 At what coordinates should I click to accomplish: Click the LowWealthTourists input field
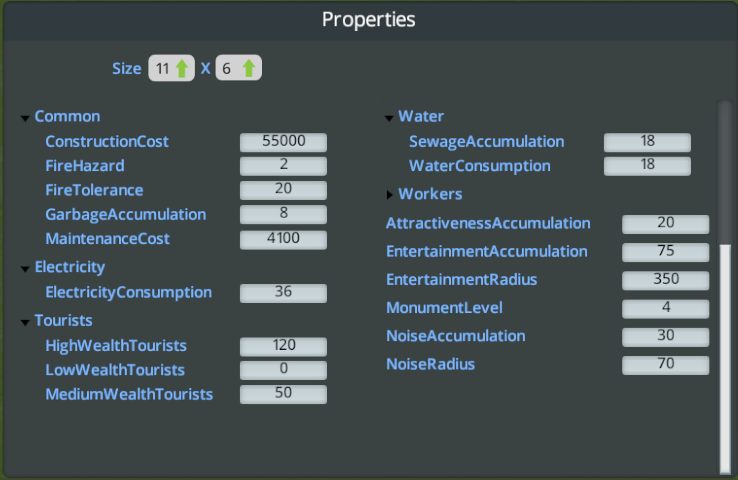[283, 370]
